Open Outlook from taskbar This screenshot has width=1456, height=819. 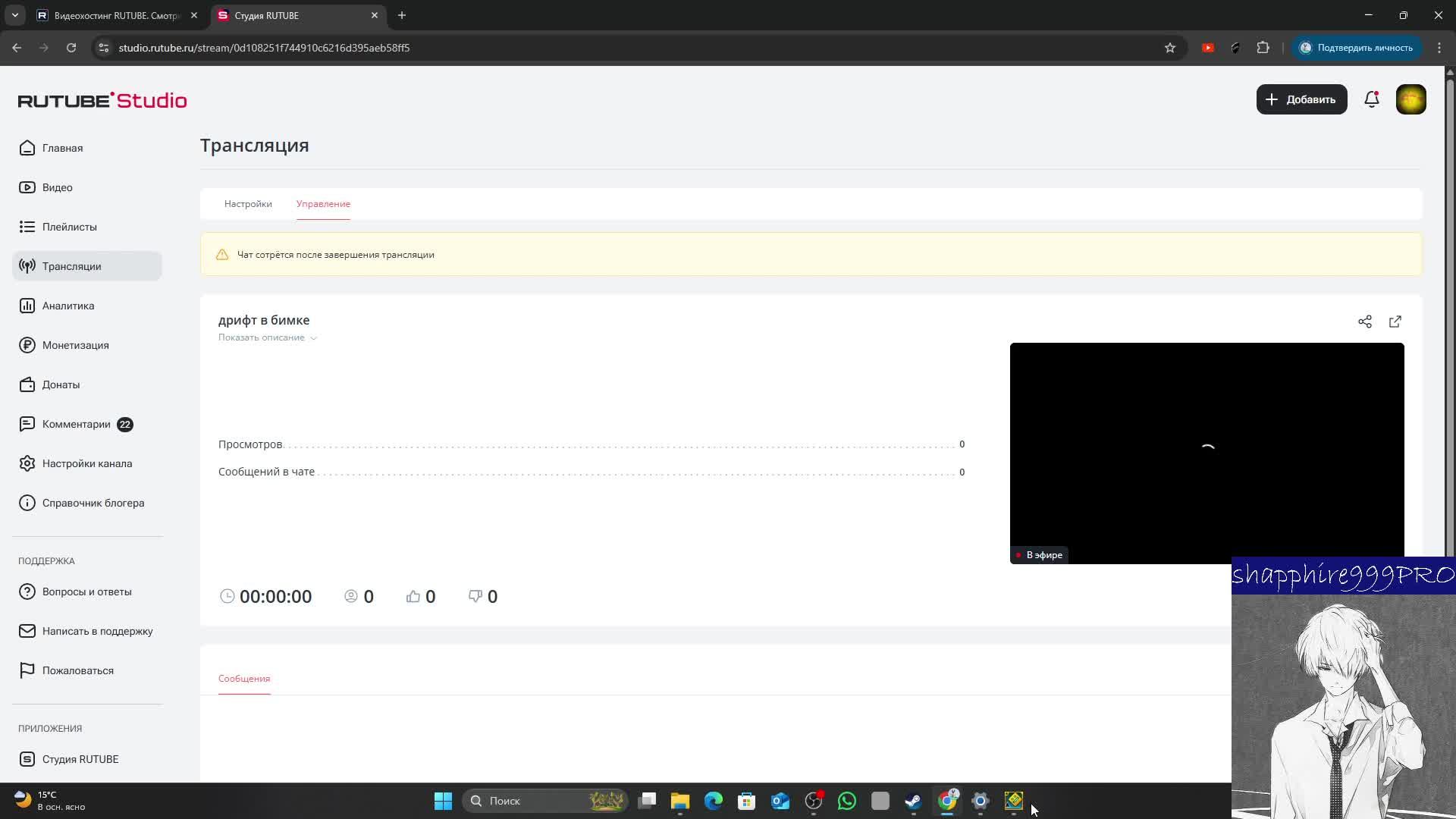[780, 801]
